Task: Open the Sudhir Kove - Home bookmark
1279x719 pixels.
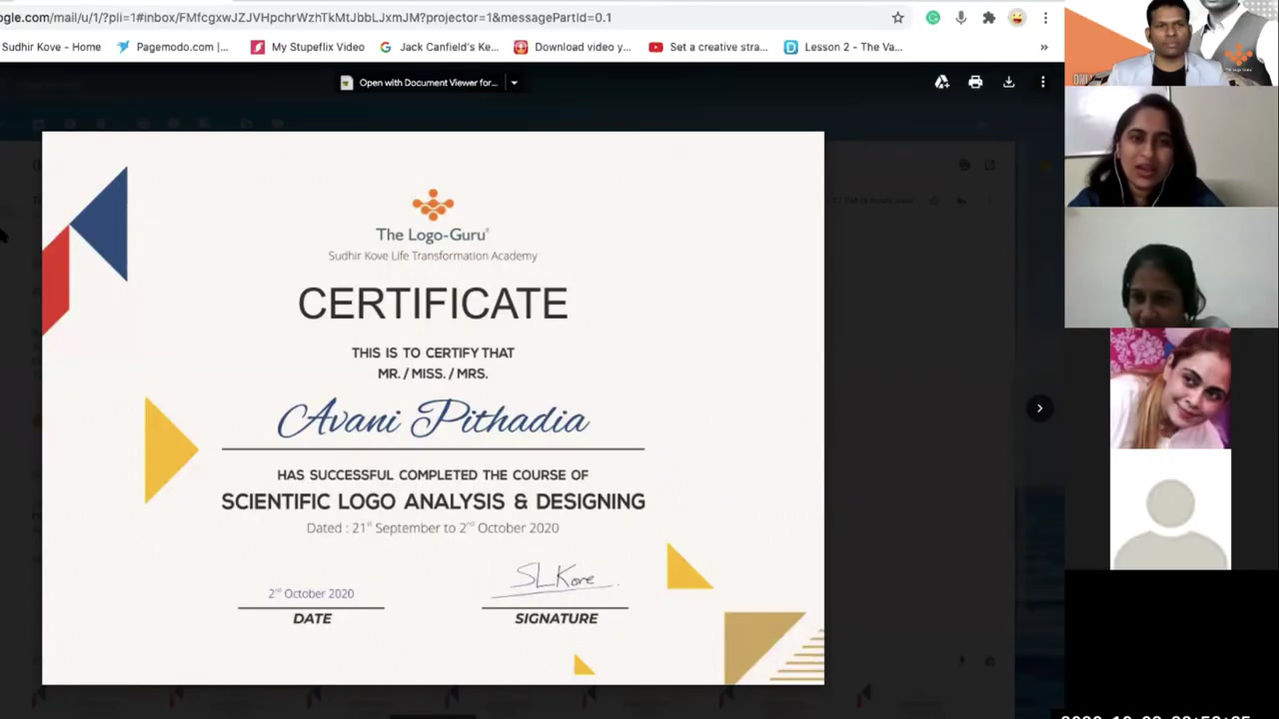Action: [x=51, y=47]
